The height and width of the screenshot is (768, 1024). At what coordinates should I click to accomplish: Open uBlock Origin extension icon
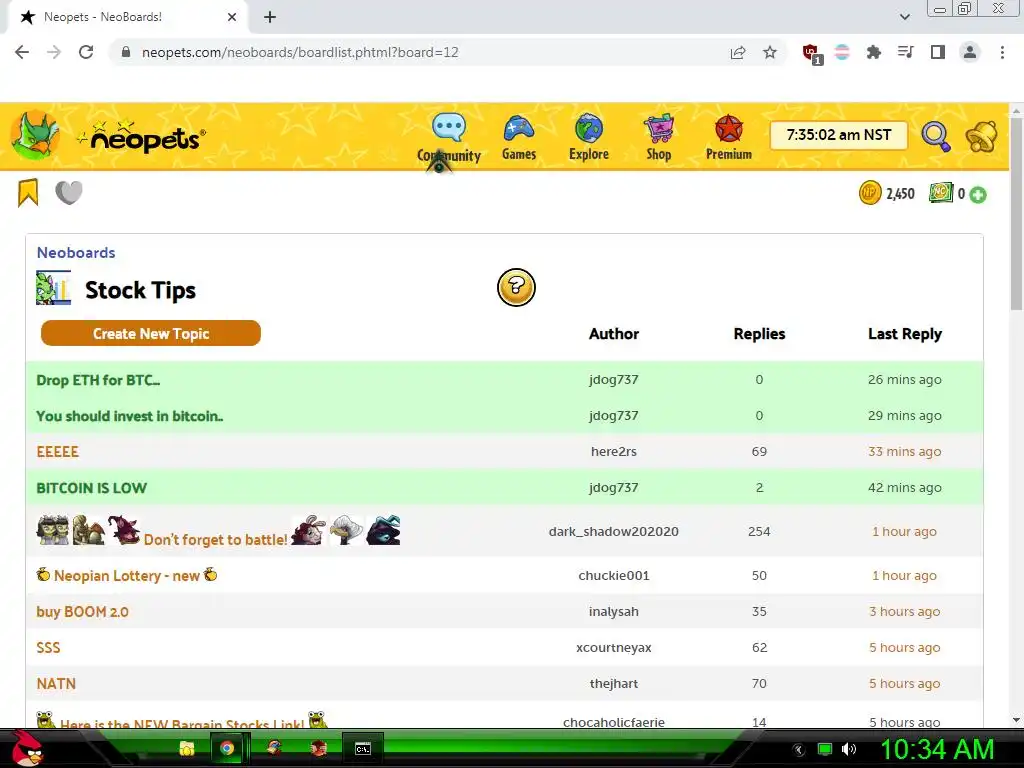[812, 54]
